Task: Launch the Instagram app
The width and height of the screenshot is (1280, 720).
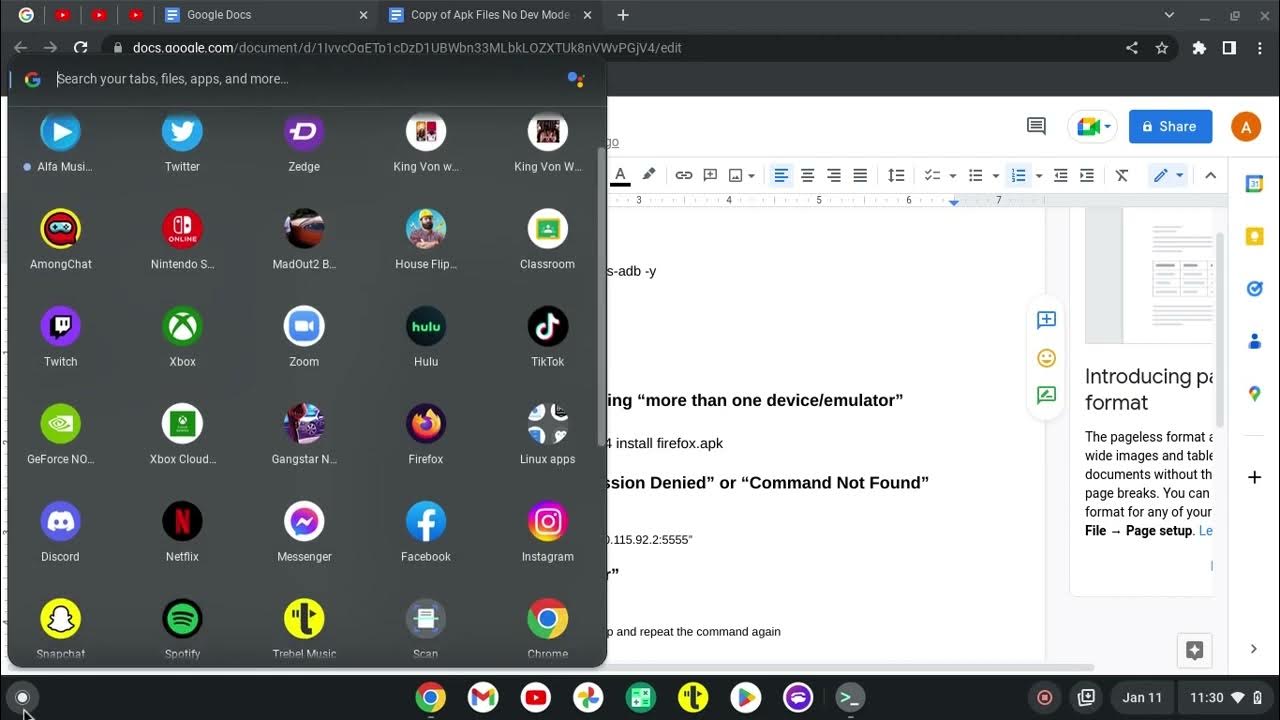Action: 547,521
